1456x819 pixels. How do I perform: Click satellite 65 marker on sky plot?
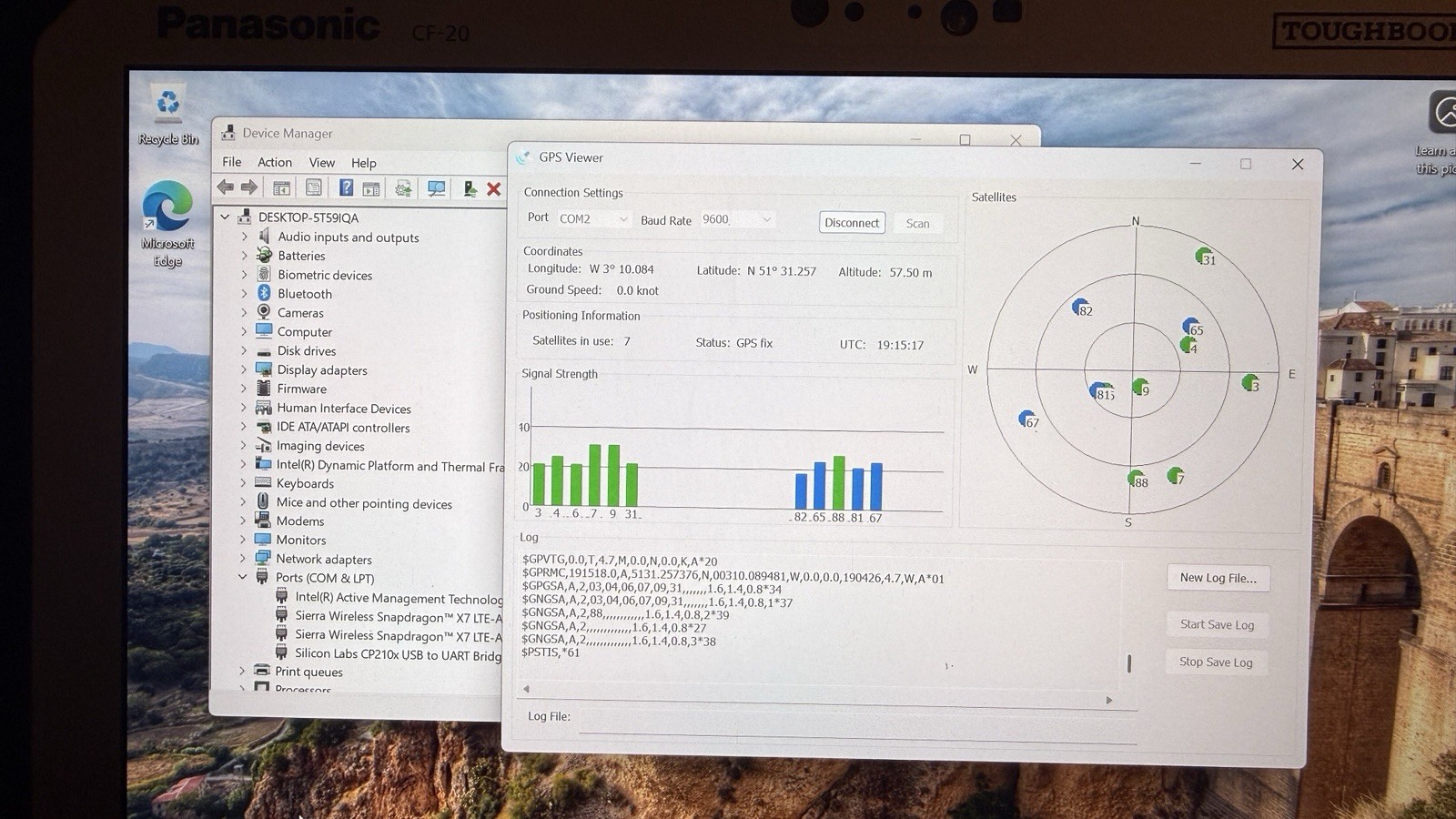(1192, 327)
